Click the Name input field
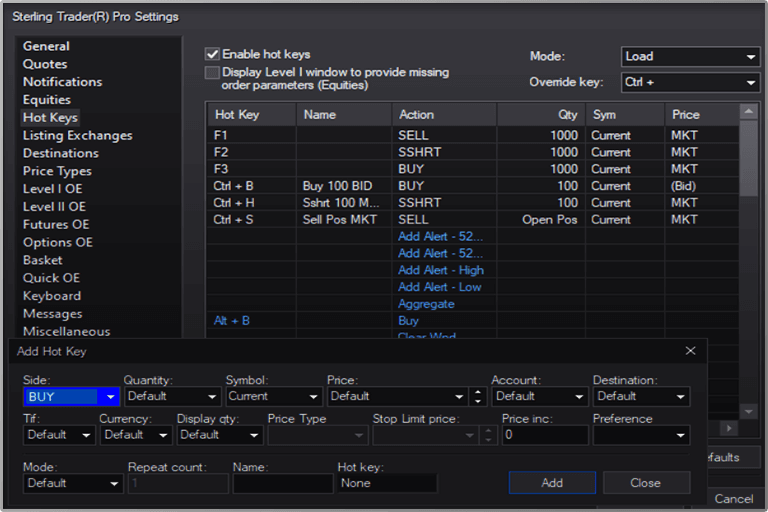768x512 pixels. (x=283, y=484)
